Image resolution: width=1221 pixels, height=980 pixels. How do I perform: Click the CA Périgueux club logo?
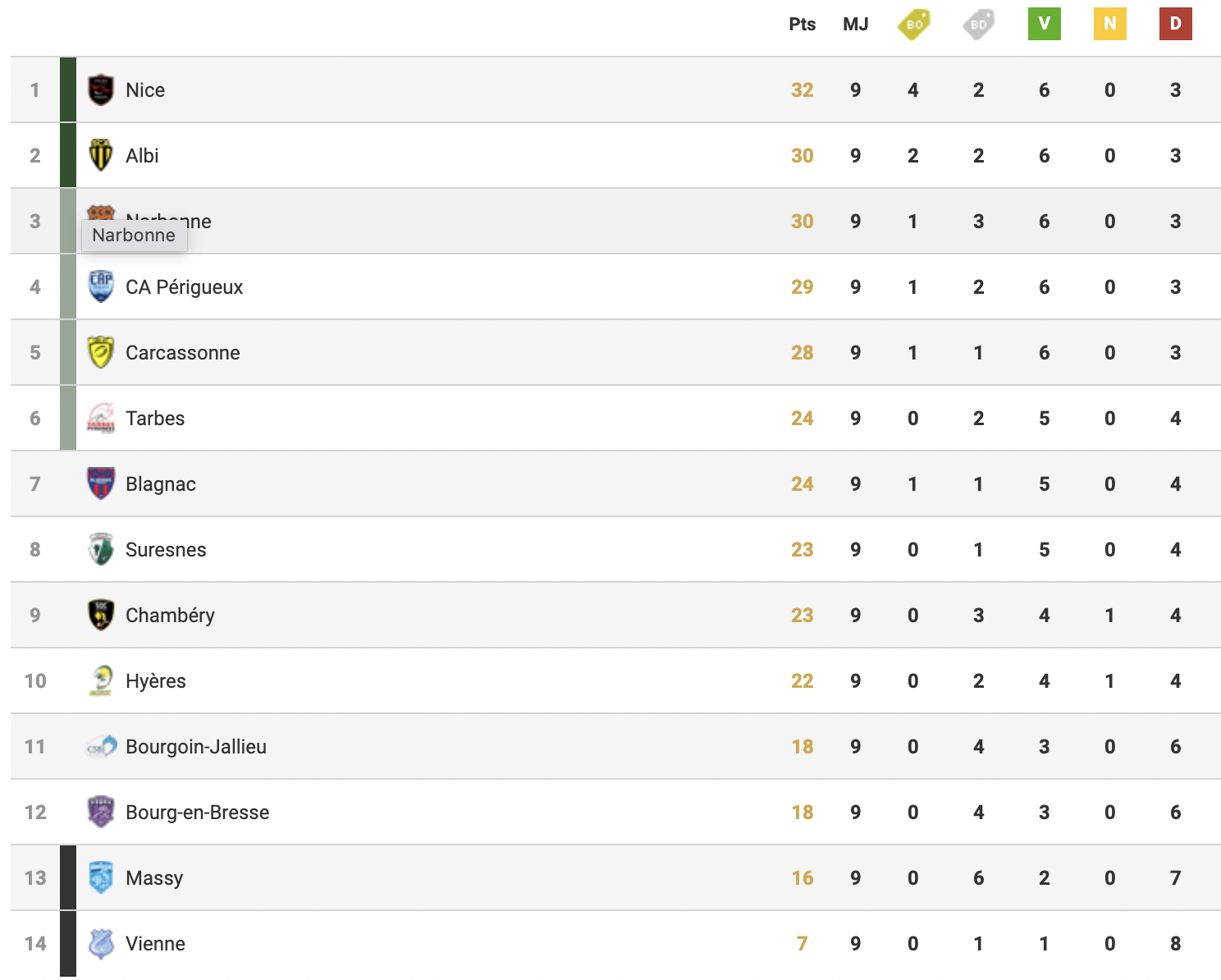click(101, 286)
